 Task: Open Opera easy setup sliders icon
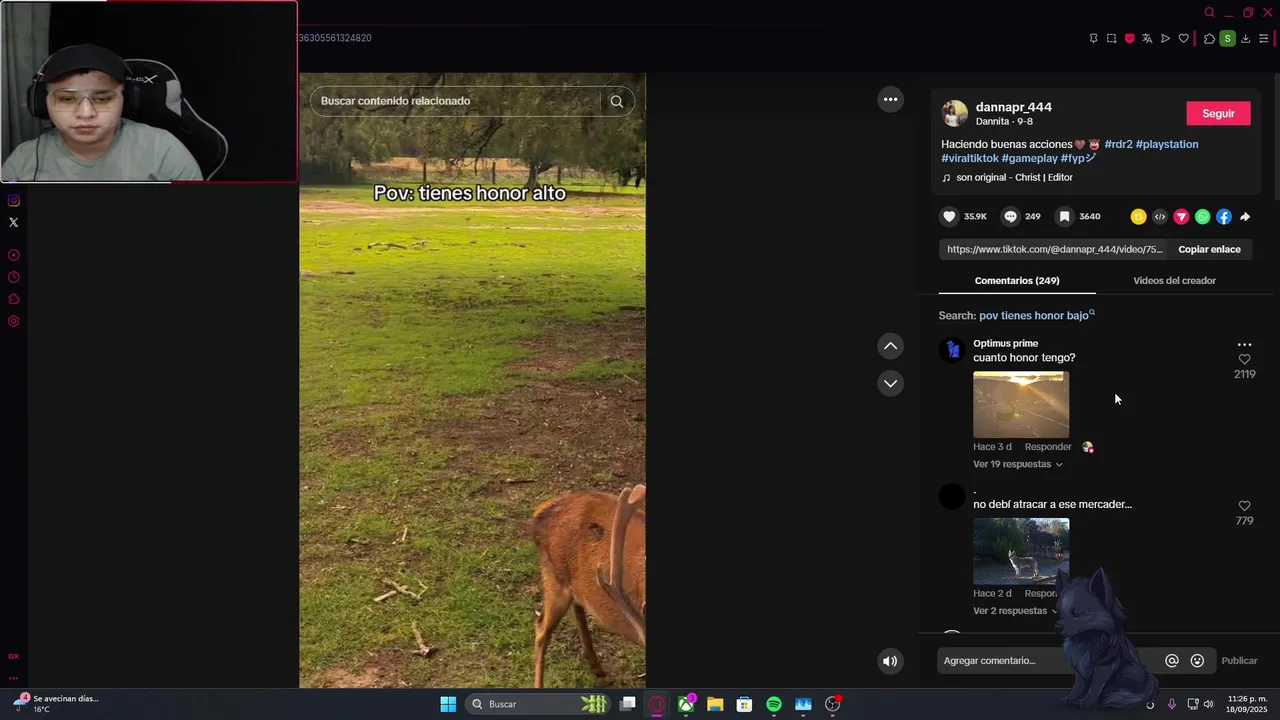[x=1263, y=38]
